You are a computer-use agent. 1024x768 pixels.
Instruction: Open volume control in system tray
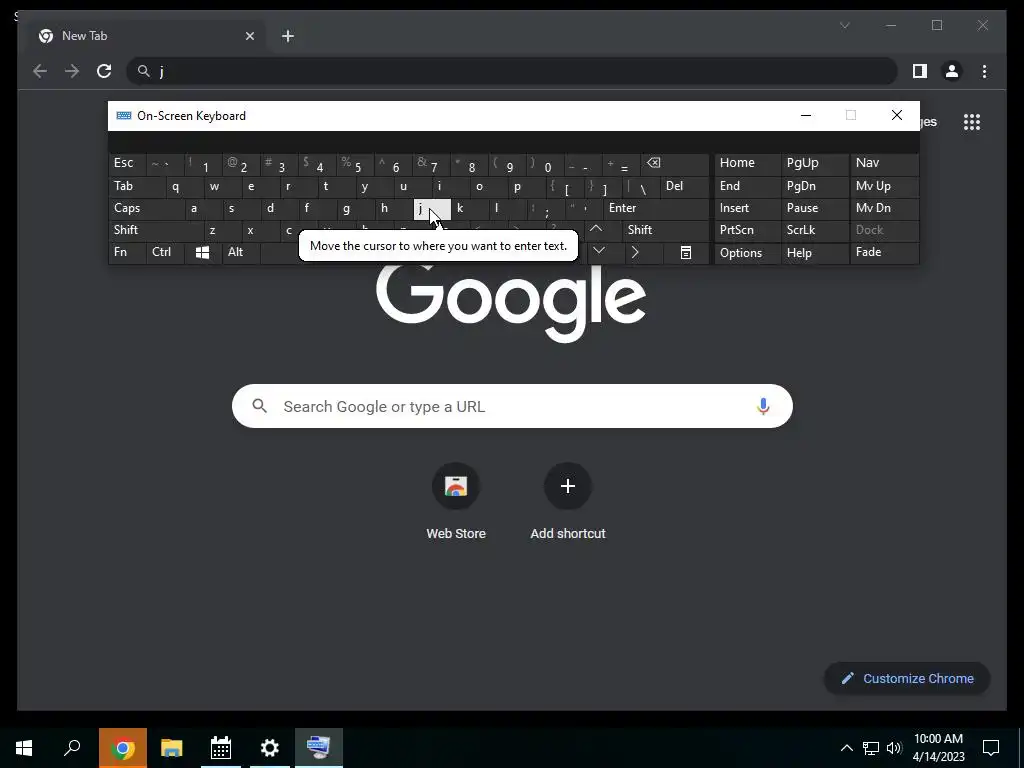[894, 748]
